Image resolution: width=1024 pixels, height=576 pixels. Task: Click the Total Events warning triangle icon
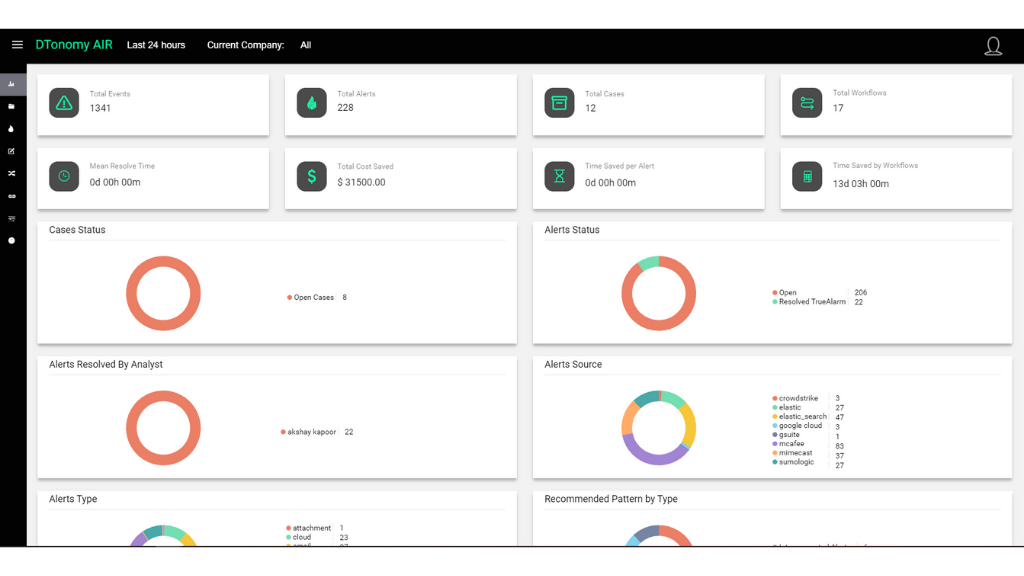64,103
